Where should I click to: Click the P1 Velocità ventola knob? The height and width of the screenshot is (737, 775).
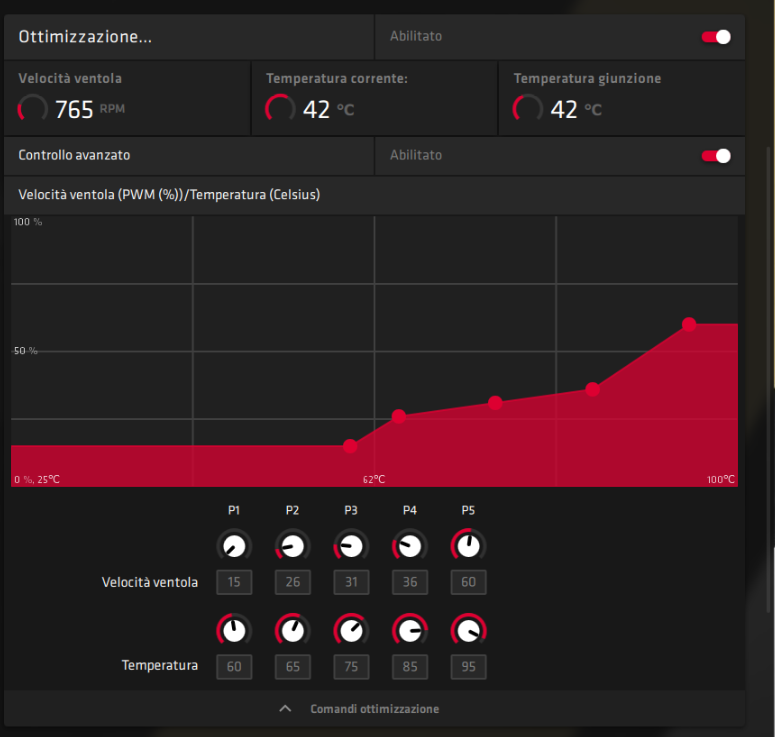234,546
